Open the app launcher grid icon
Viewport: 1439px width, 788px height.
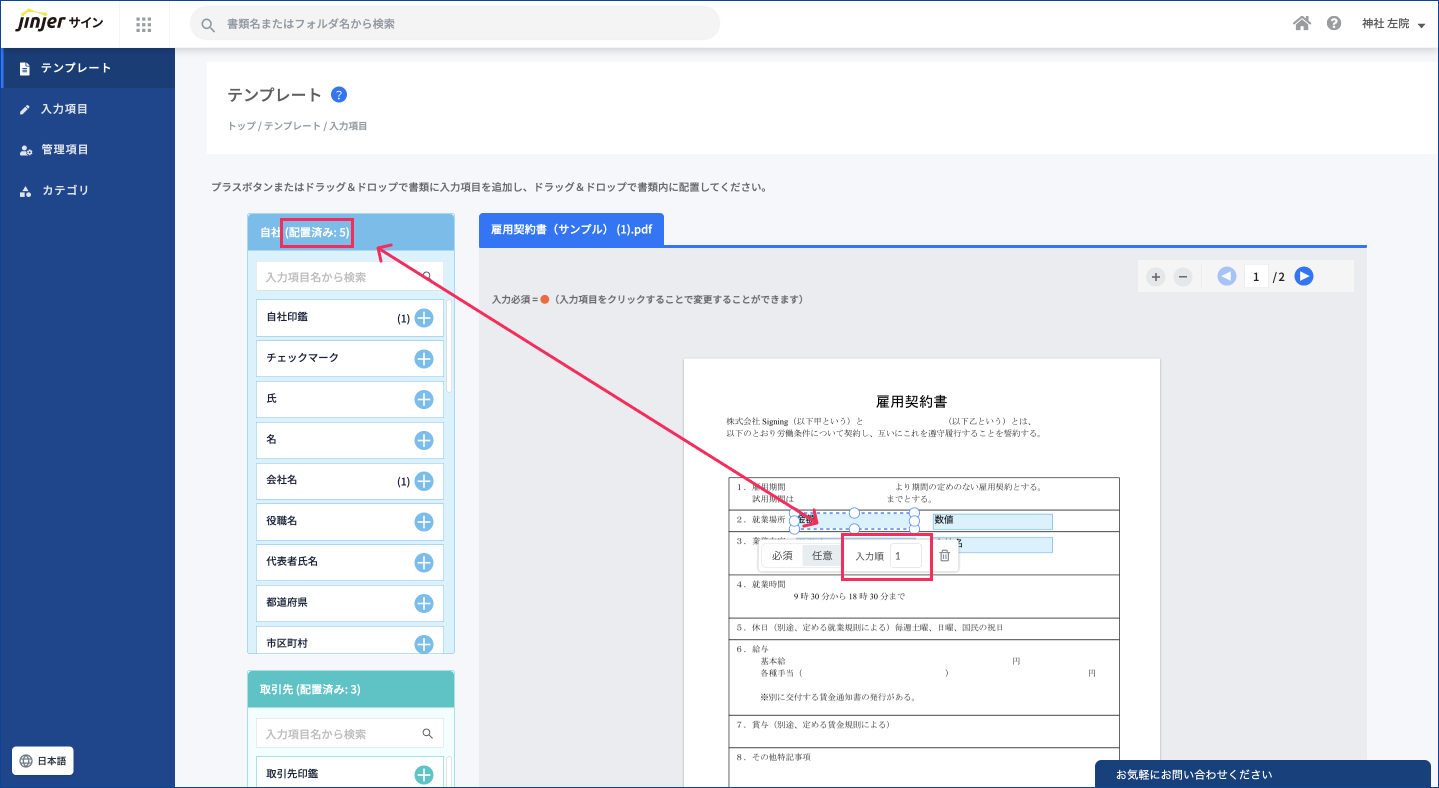(x=144, y=24)
